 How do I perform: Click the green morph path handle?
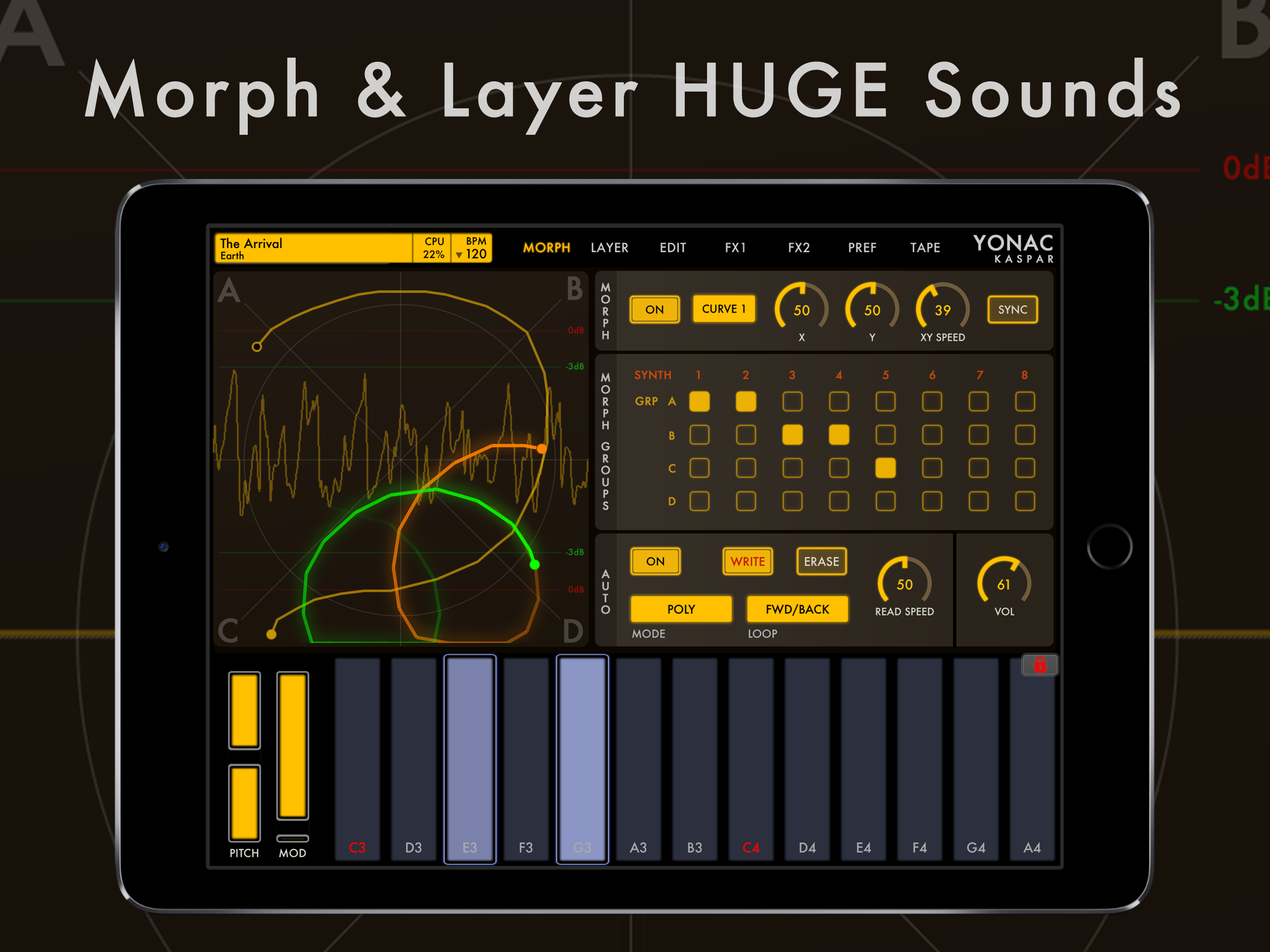click(535, 565)
